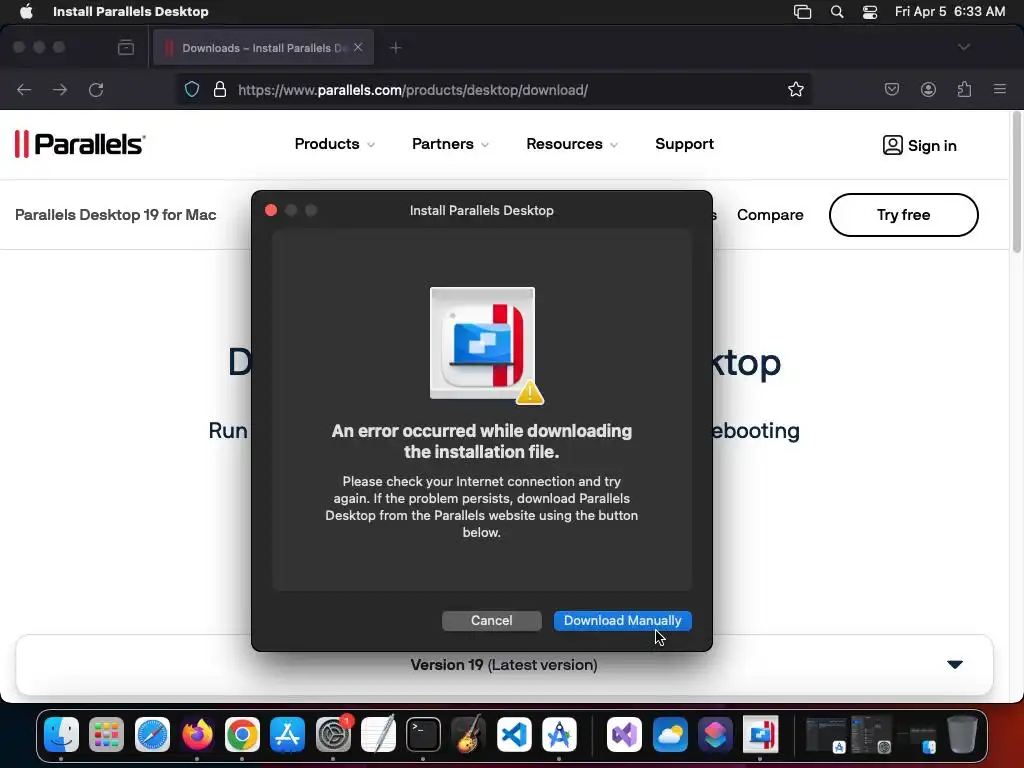
Task: Click the Try free button
Action: (x=903, y=215)
